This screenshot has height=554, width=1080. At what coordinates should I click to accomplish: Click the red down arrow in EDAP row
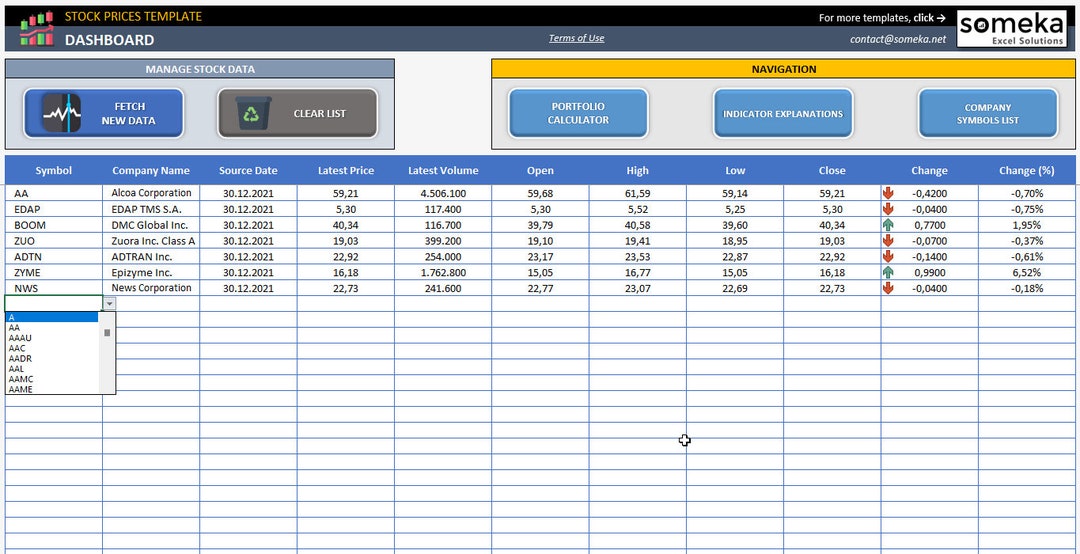(888, 209)
